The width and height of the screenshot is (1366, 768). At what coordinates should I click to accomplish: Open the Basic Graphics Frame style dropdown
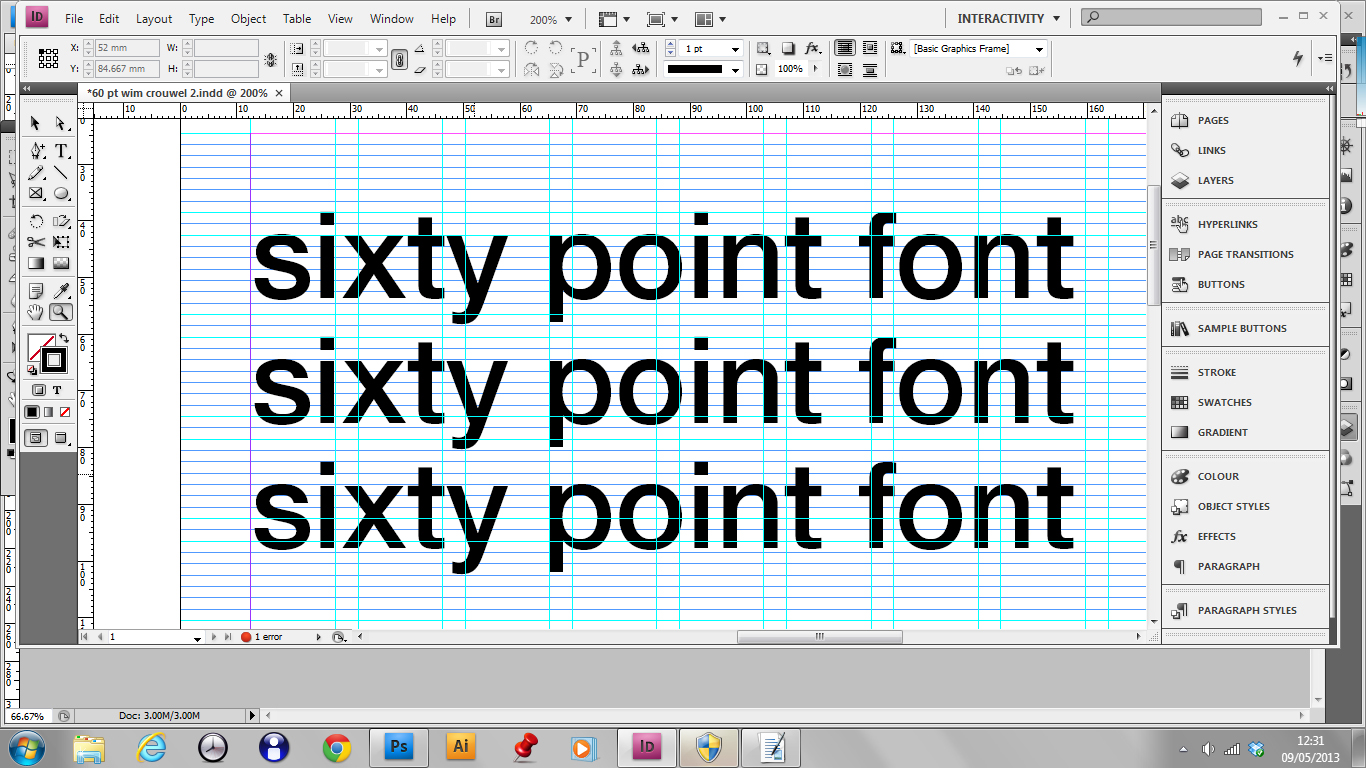click(x=1039, y=48)
